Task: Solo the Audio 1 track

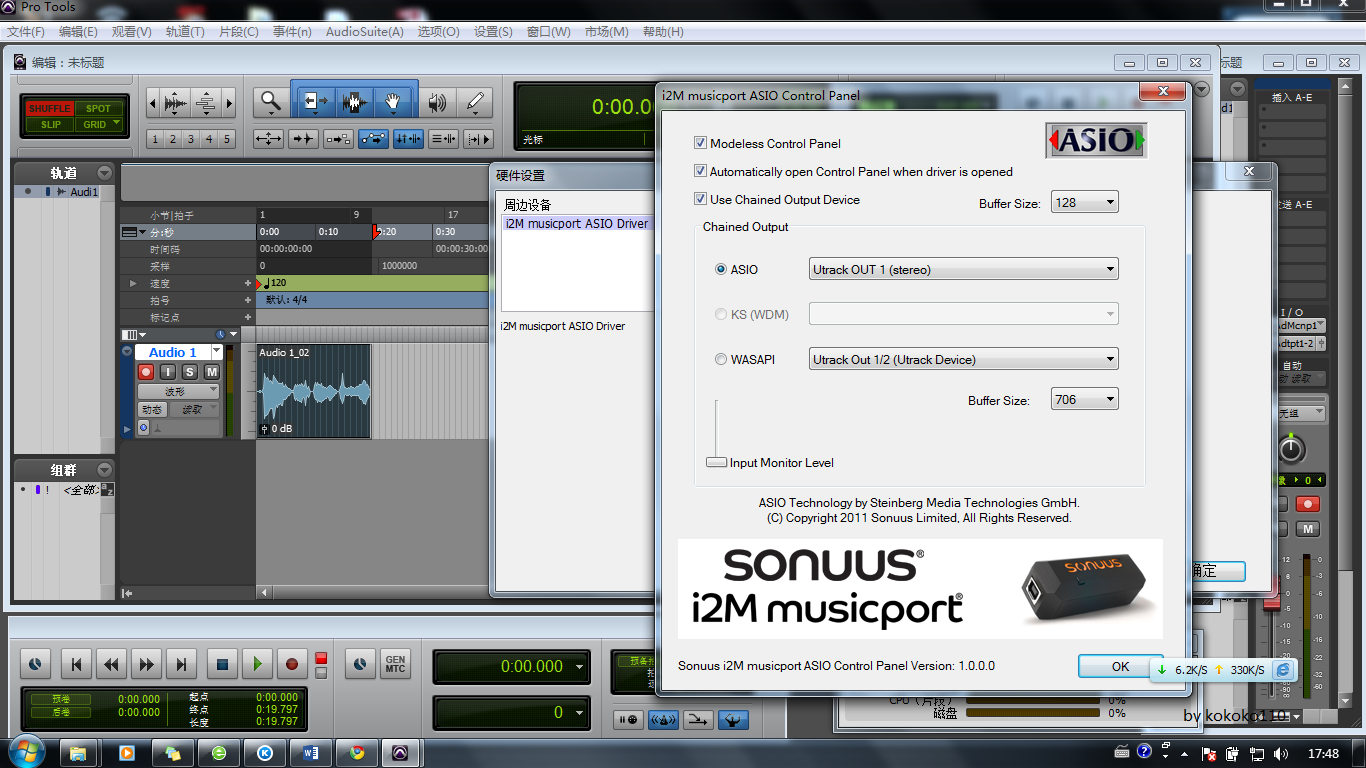Action: click(190, 372)
